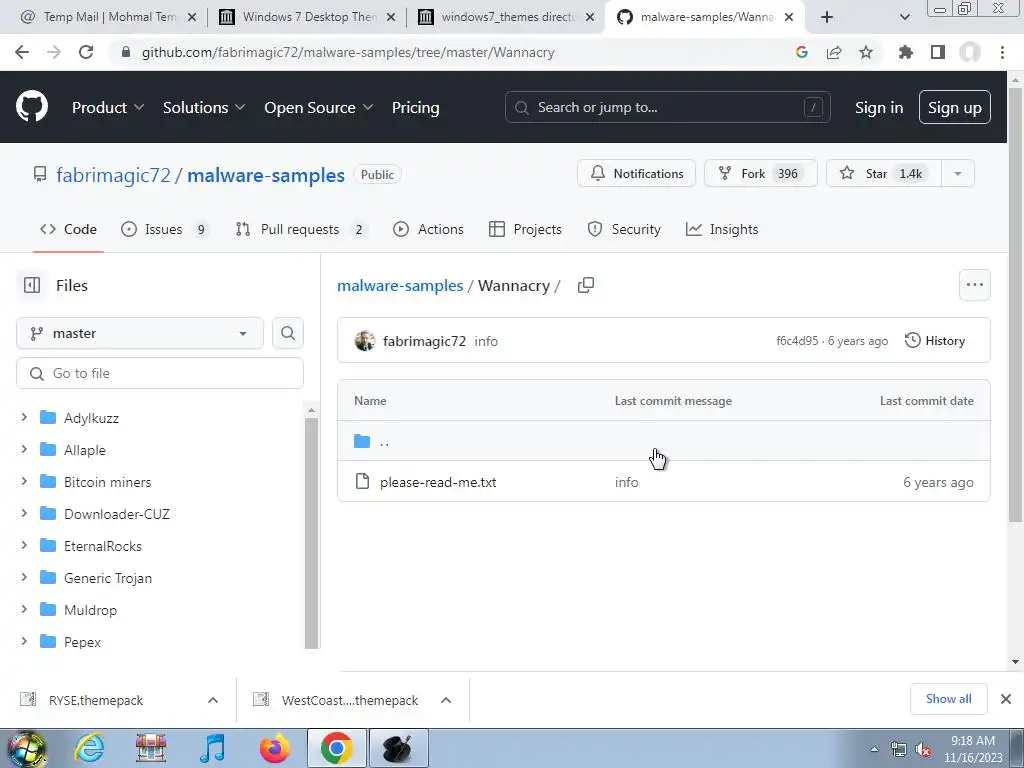
Task: Click the Go to file input
Action: click(160, 373)
